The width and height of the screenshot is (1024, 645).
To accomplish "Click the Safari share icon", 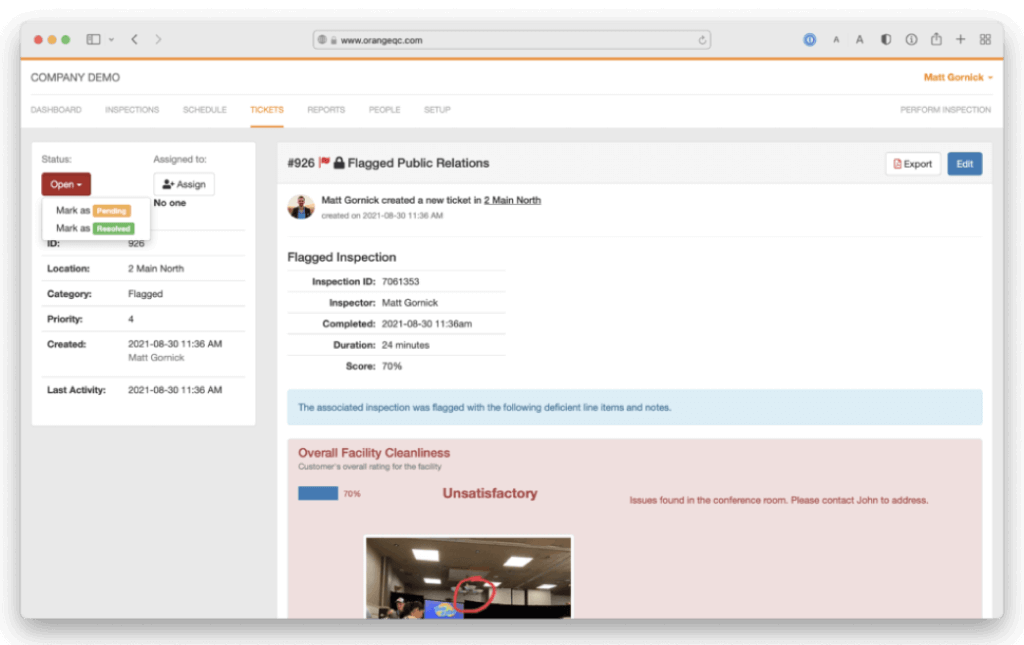I will (936, 40).
